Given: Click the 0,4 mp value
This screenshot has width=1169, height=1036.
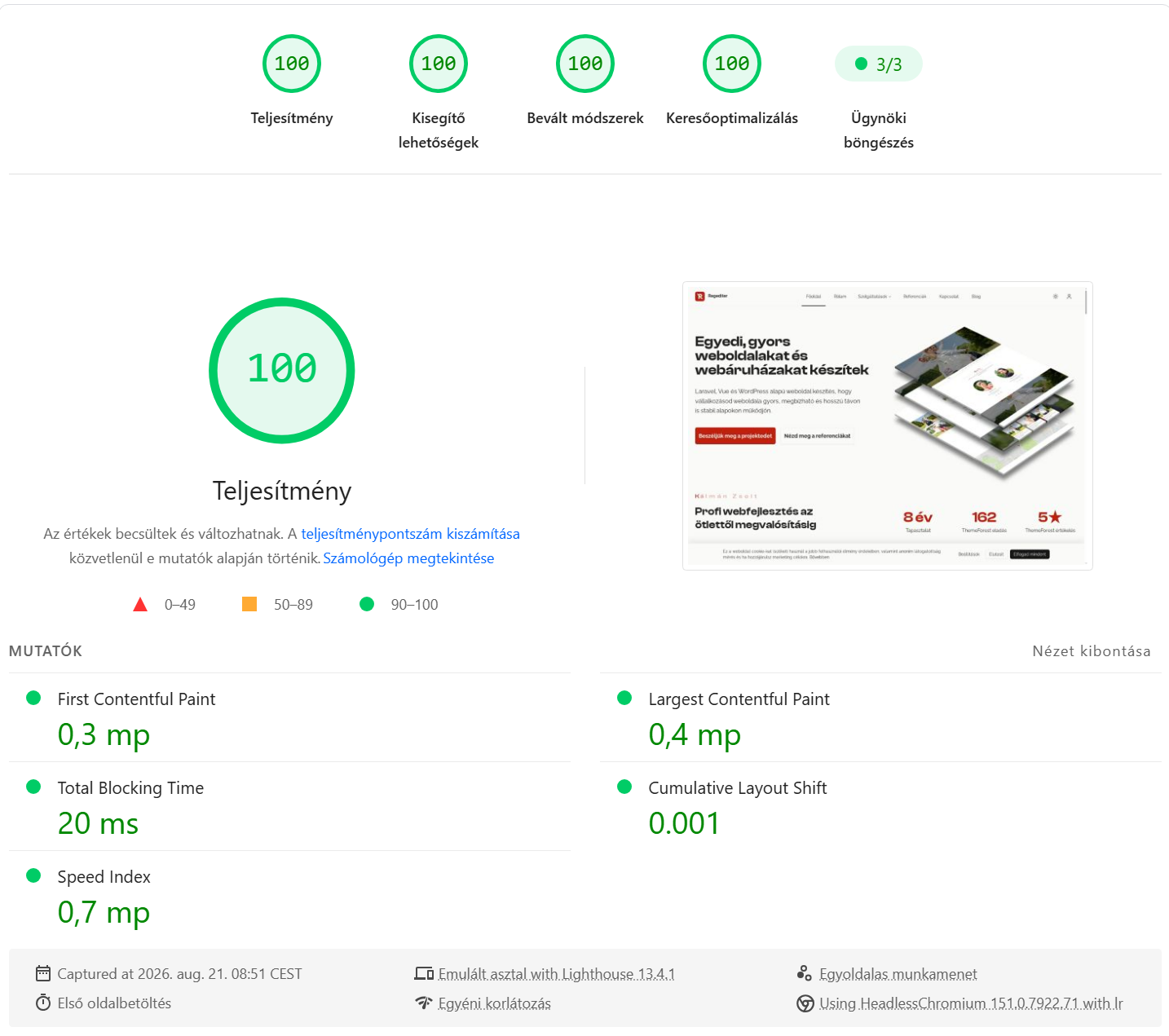Looking at the screenshot, I should tap(695, 734).
